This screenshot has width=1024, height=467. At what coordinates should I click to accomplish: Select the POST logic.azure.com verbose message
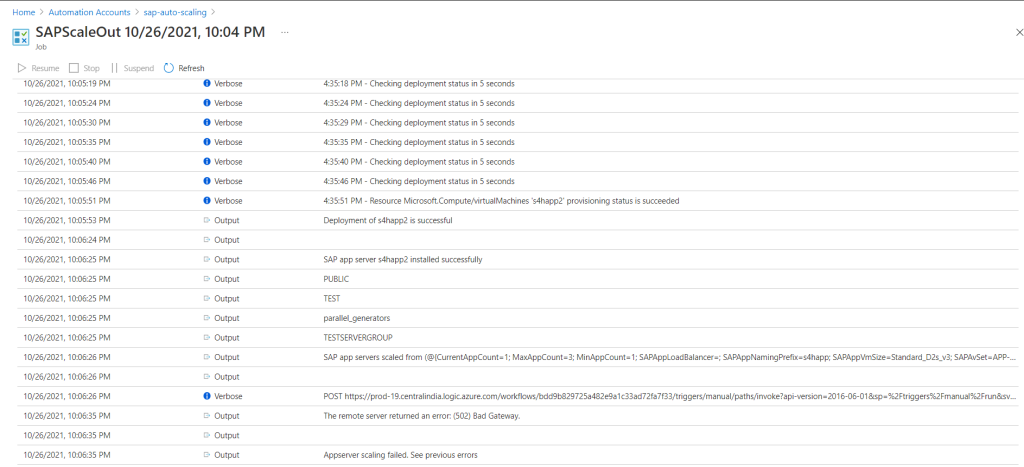(x=671, y=396)
